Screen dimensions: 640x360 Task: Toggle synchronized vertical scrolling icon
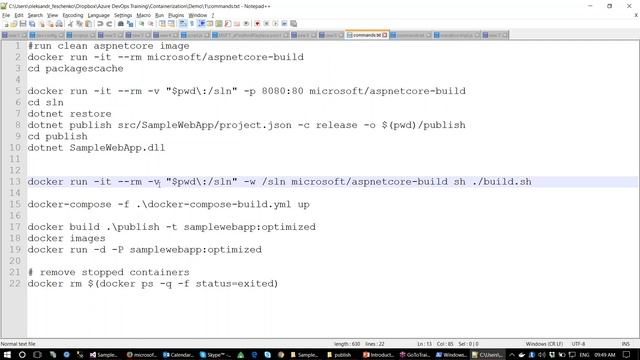coord(162,24)
